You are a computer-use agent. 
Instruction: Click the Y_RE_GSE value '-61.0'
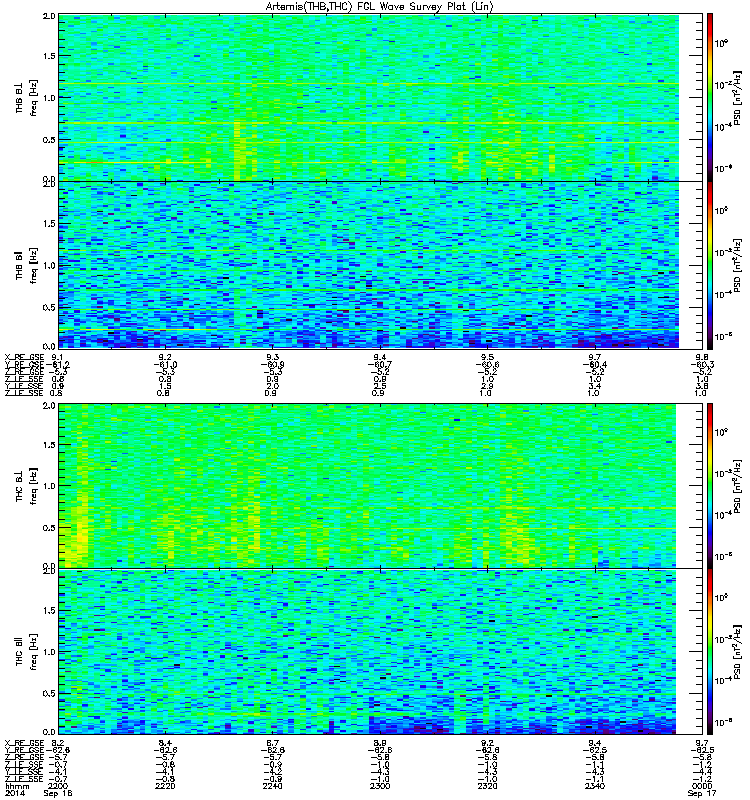(165, 365)
